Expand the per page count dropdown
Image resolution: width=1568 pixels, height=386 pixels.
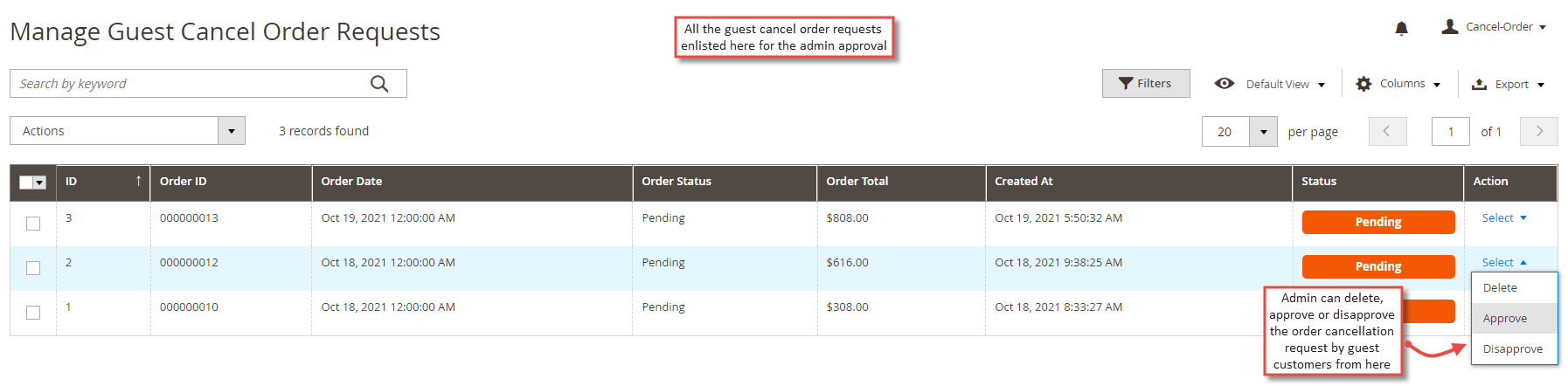click(1263, 131)
